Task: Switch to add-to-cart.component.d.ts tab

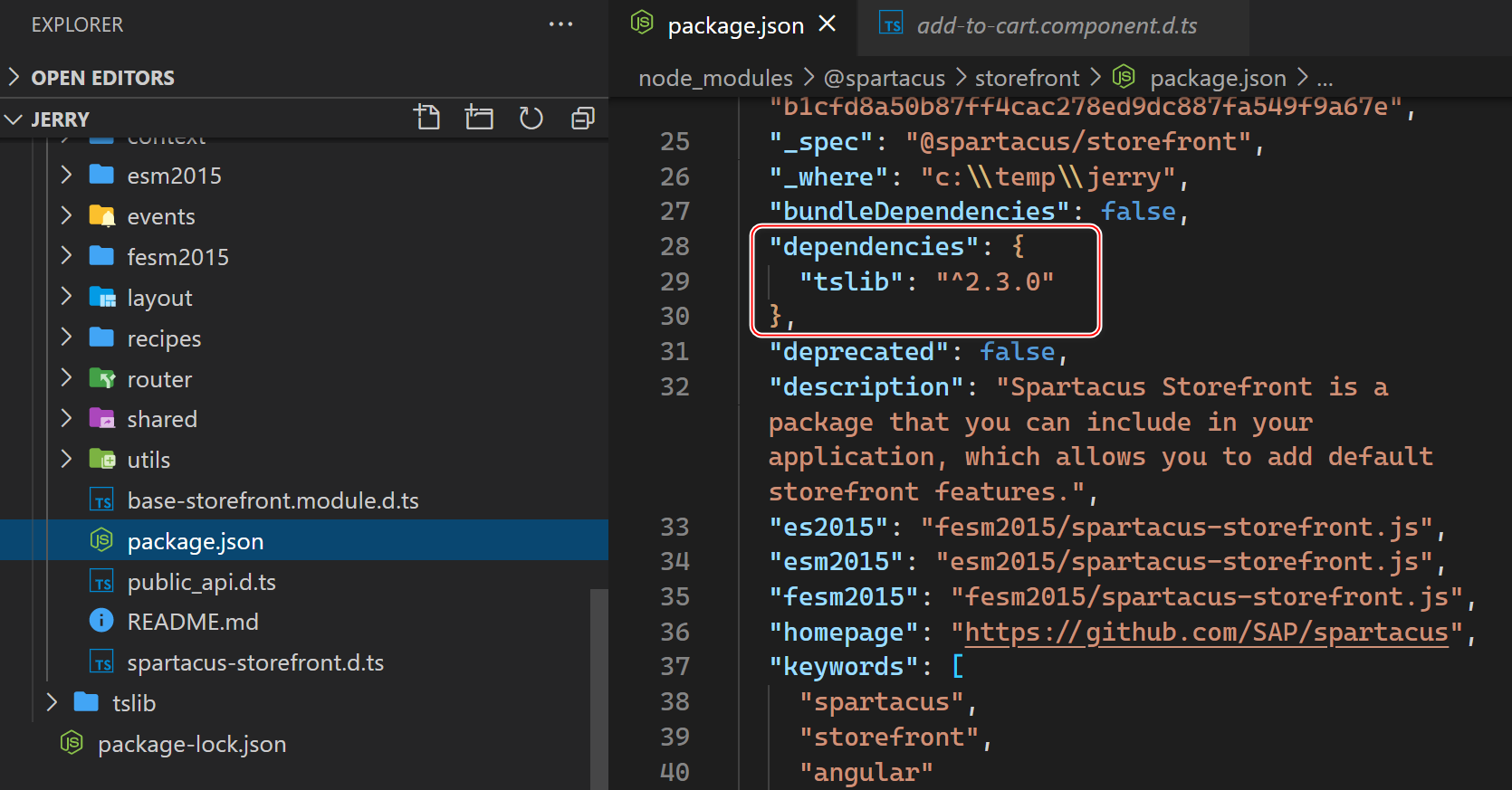Action: (1054, 27)
